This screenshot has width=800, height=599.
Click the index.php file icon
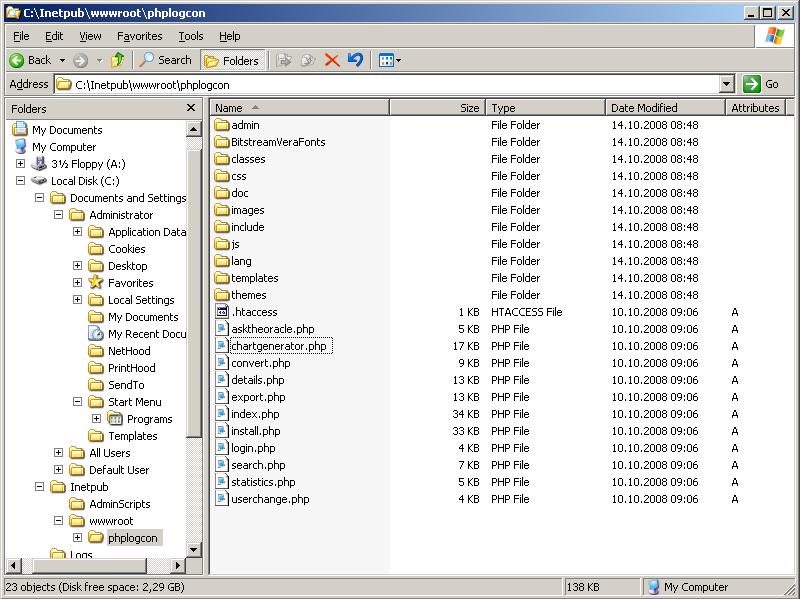(222, 414)
